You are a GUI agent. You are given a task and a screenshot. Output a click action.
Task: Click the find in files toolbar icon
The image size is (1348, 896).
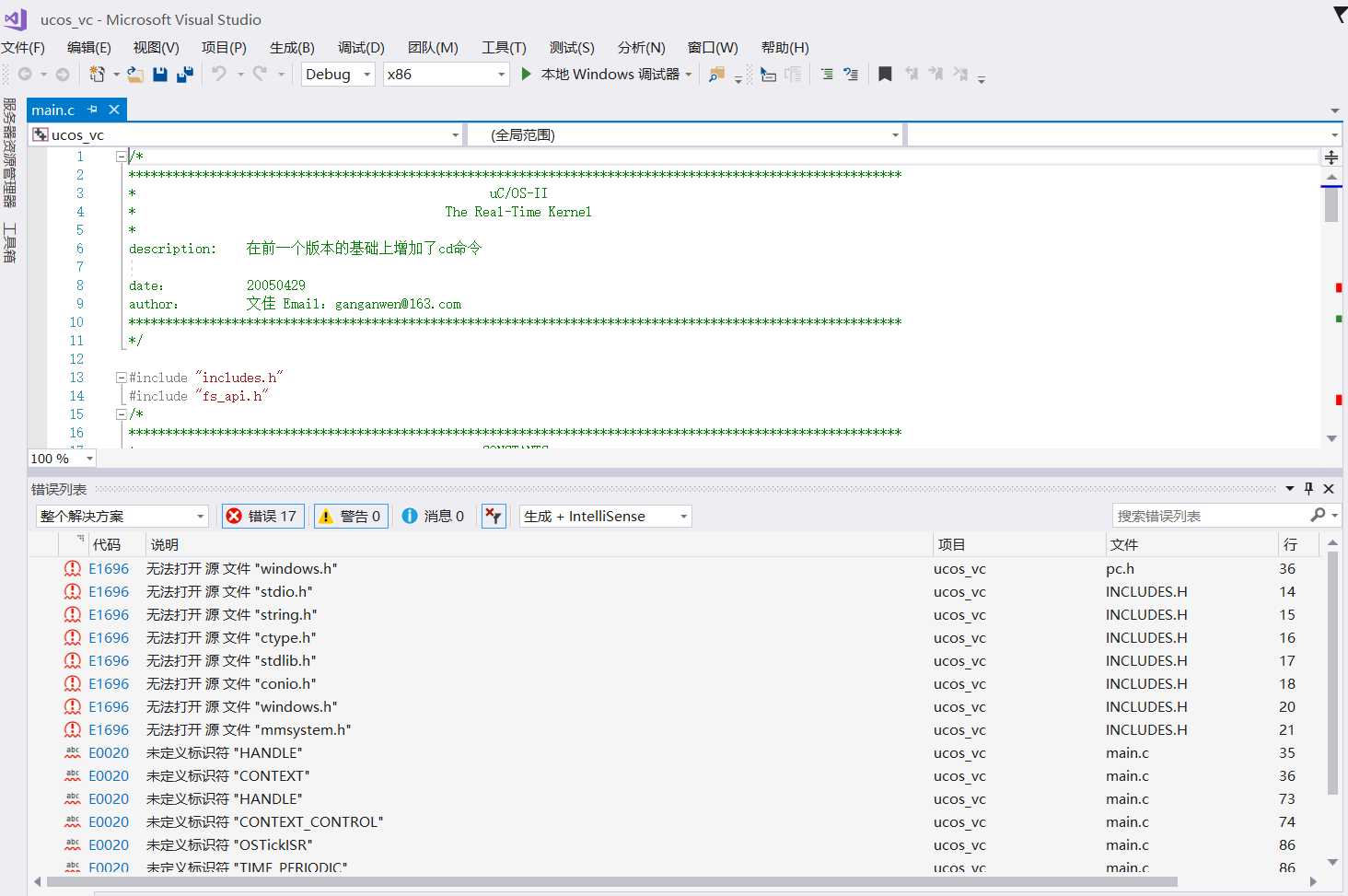[716, 75]
